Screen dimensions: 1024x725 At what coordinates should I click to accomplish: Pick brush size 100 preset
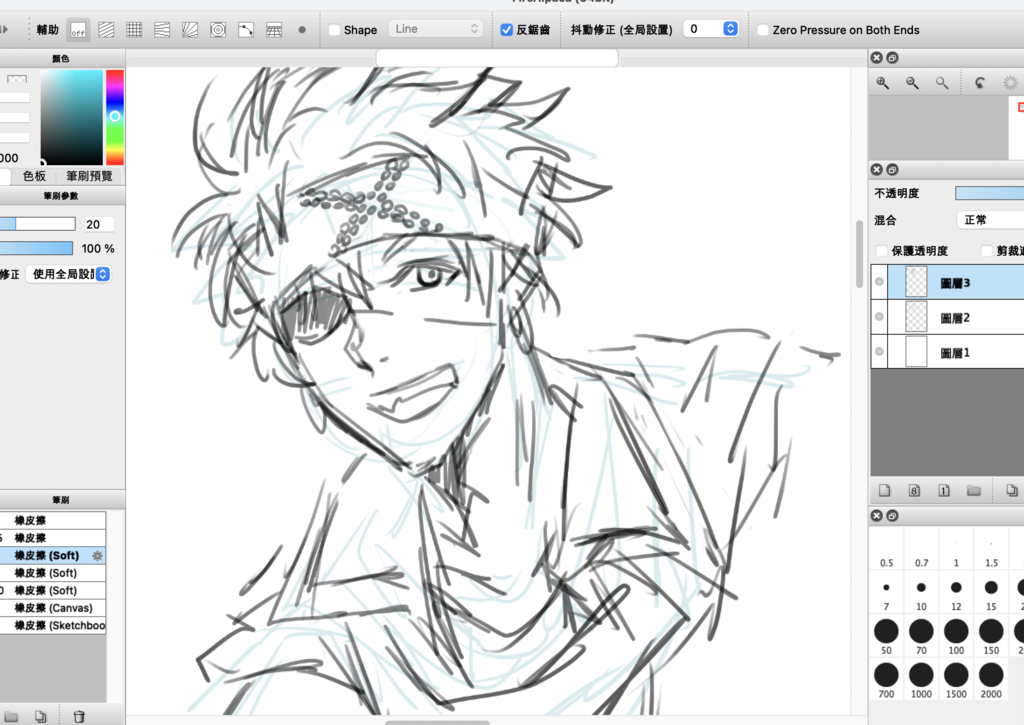[956, 637]
